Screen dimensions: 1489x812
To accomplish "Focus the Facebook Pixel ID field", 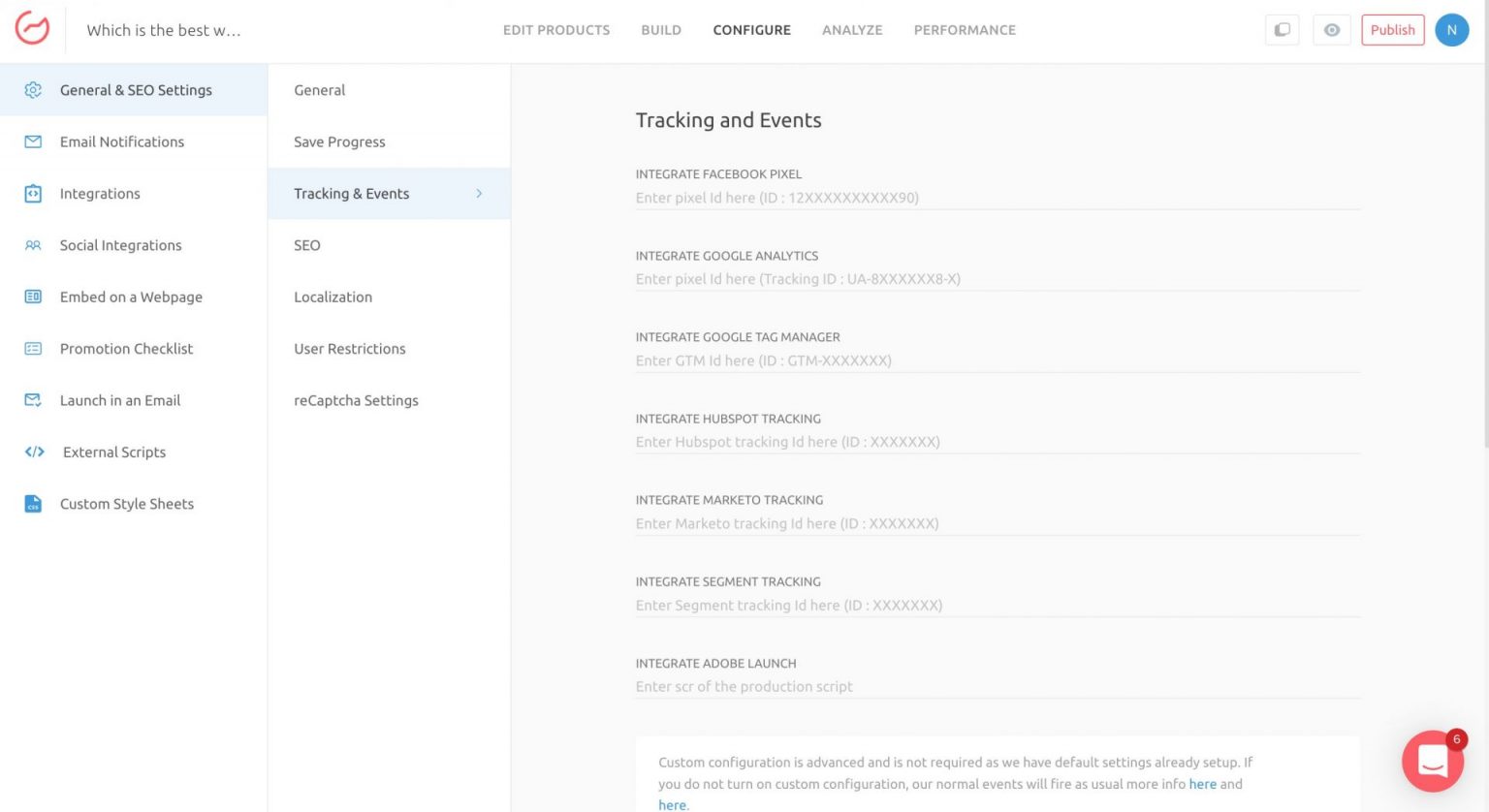I will pos(997,198).
